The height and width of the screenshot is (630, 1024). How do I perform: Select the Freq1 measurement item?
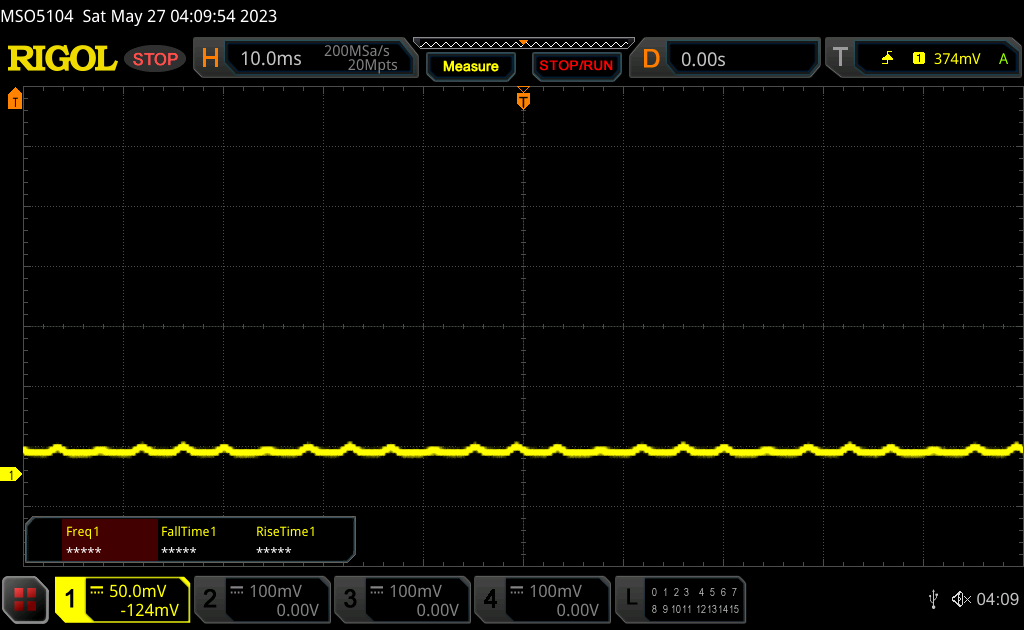pyautogui.click(x=109, y=541)
